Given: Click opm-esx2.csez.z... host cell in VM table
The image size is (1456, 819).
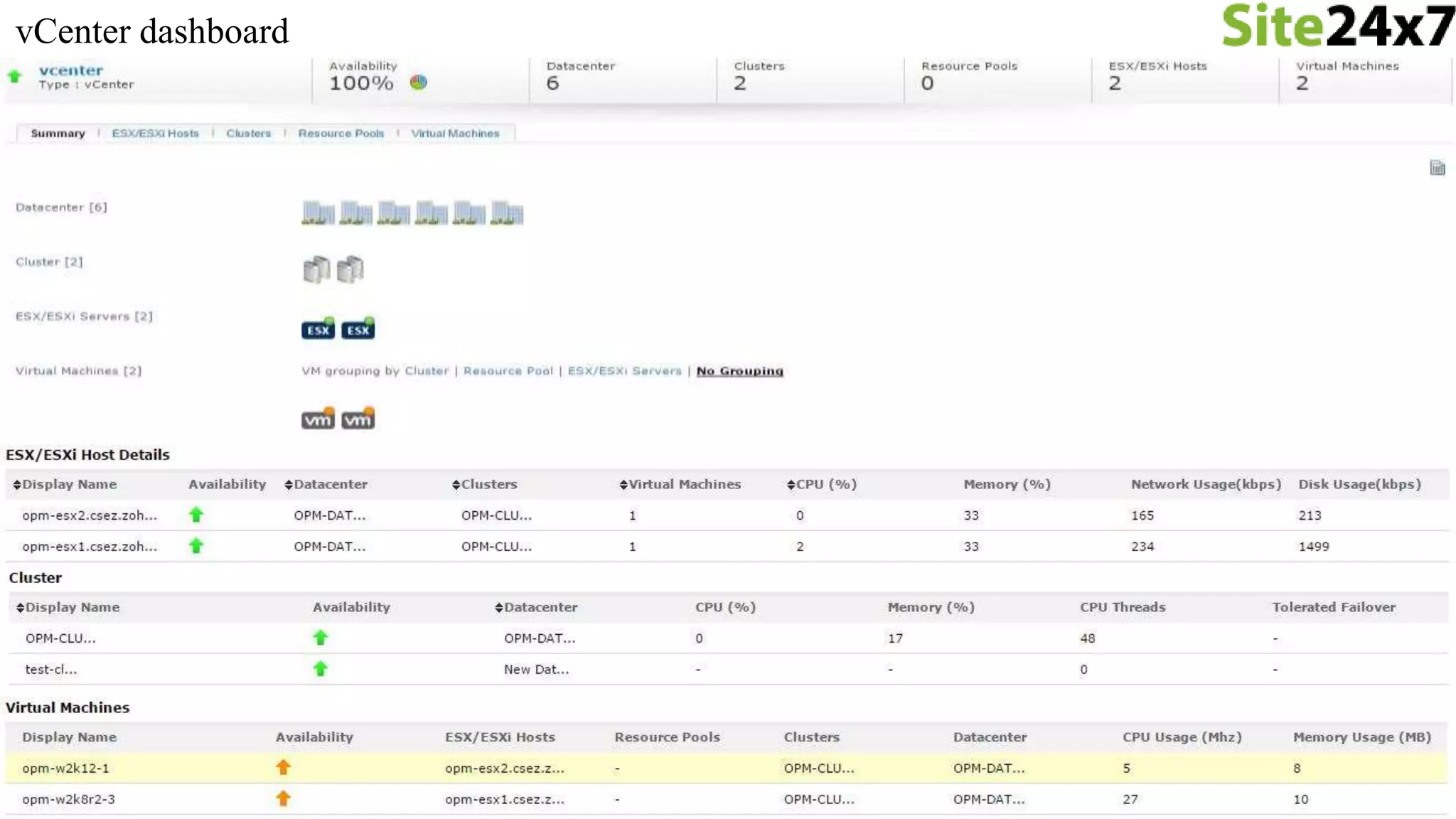Looking at the screenshot, I should [x=505, y=769].
